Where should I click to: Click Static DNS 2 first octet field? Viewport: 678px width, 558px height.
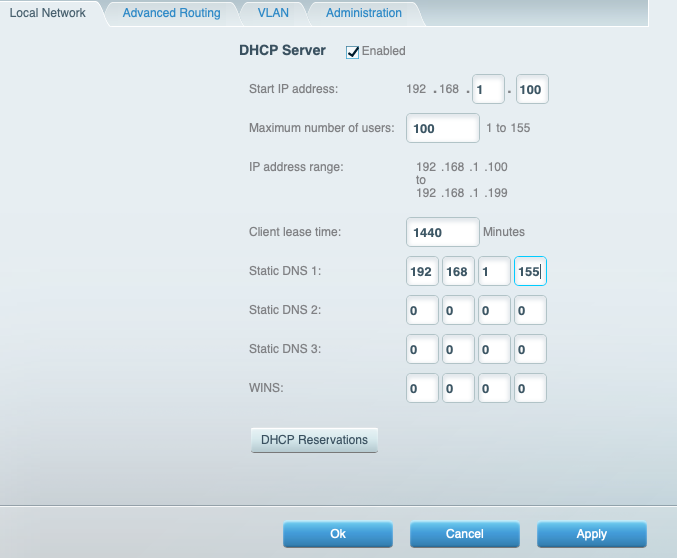(x=422, y=310)
